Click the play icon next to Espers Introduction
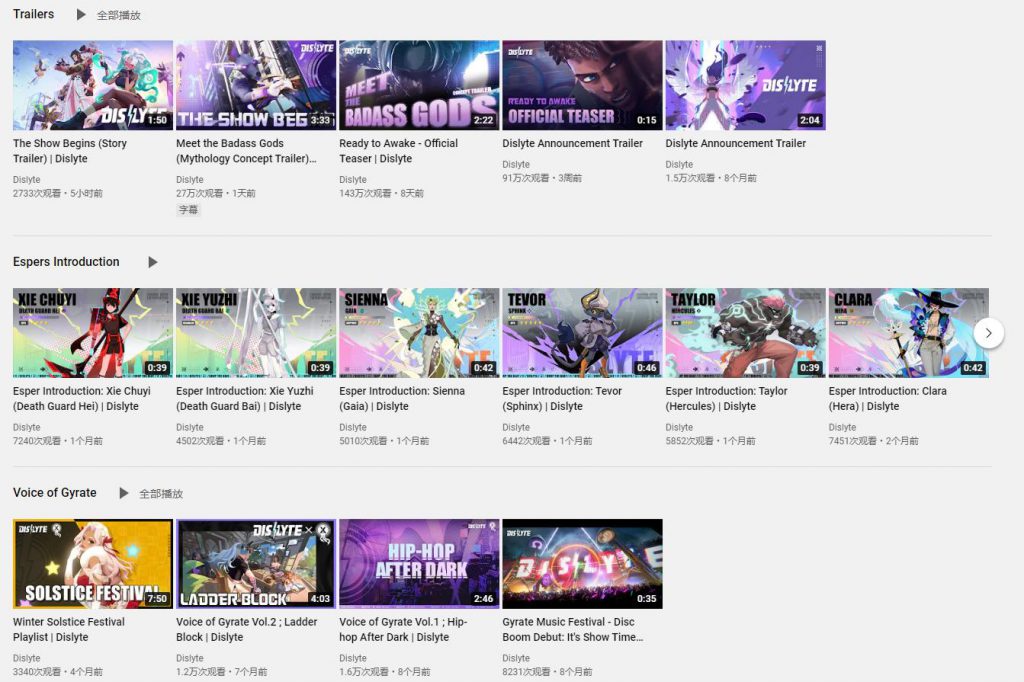Viewport: 1024px width, 682px height. [152, 262]
